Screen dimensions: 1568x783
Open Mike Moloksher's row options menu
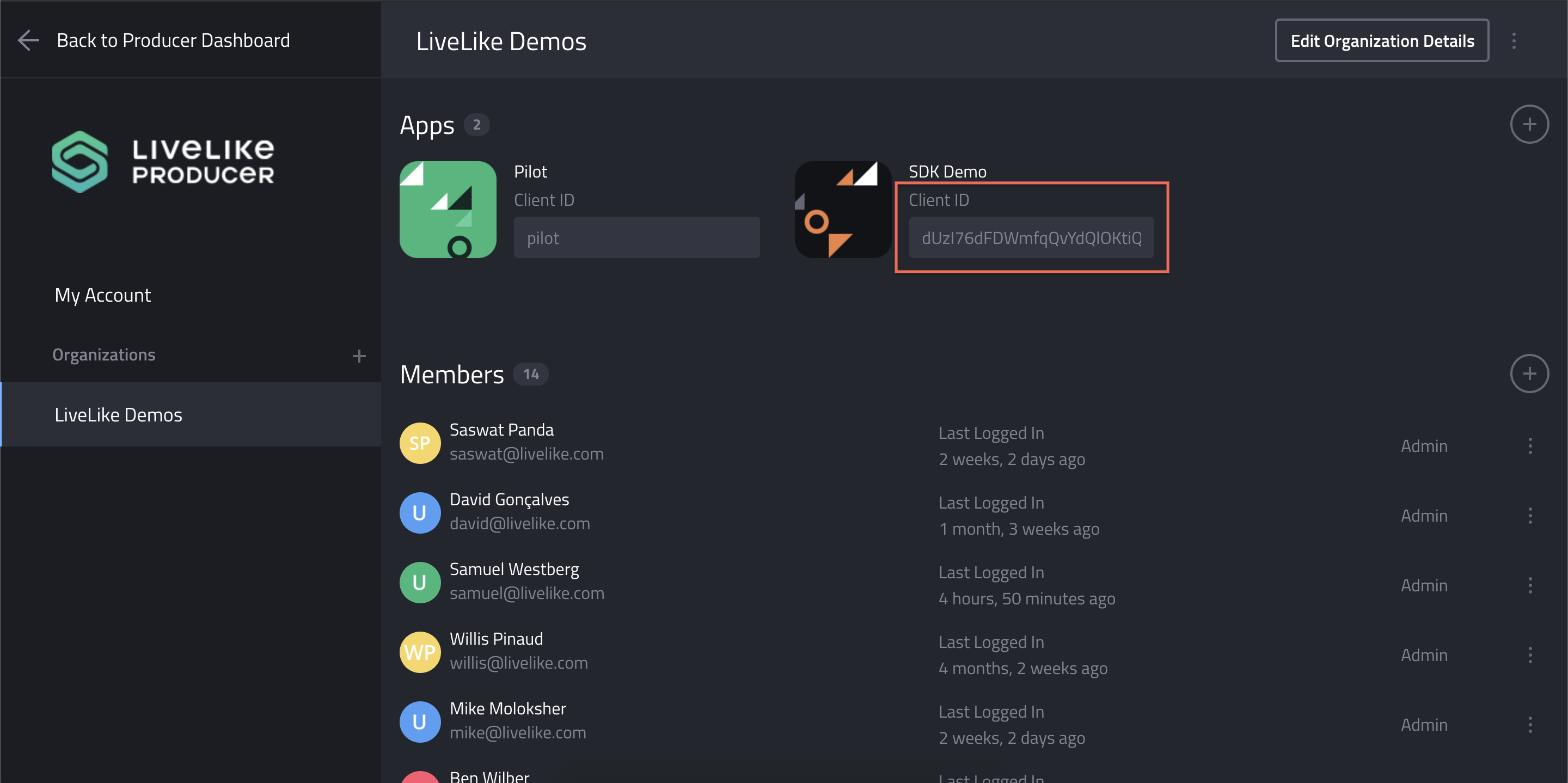tap(1530, 725)
